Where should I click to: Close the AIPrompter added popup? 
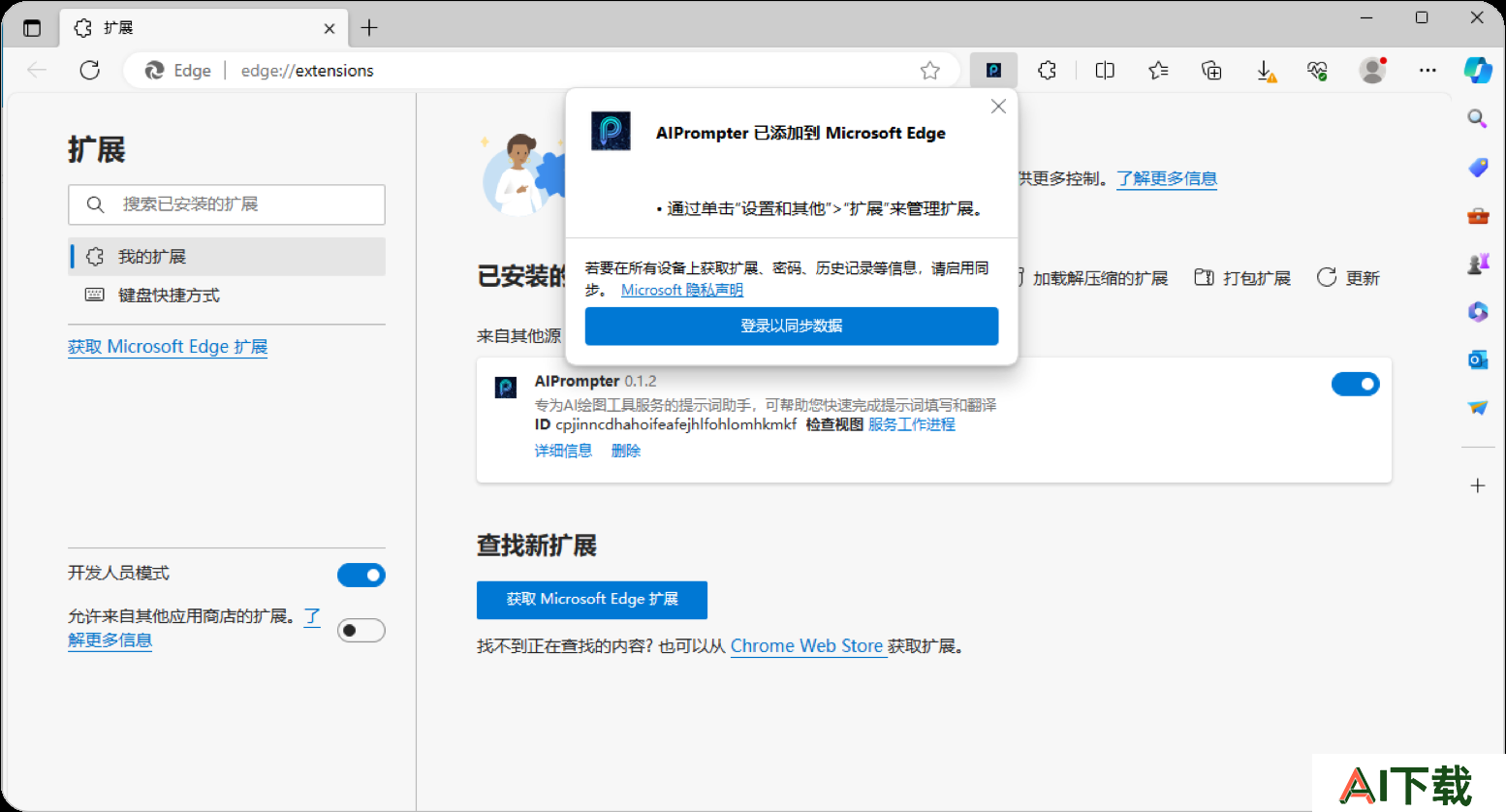coord(998,107)
